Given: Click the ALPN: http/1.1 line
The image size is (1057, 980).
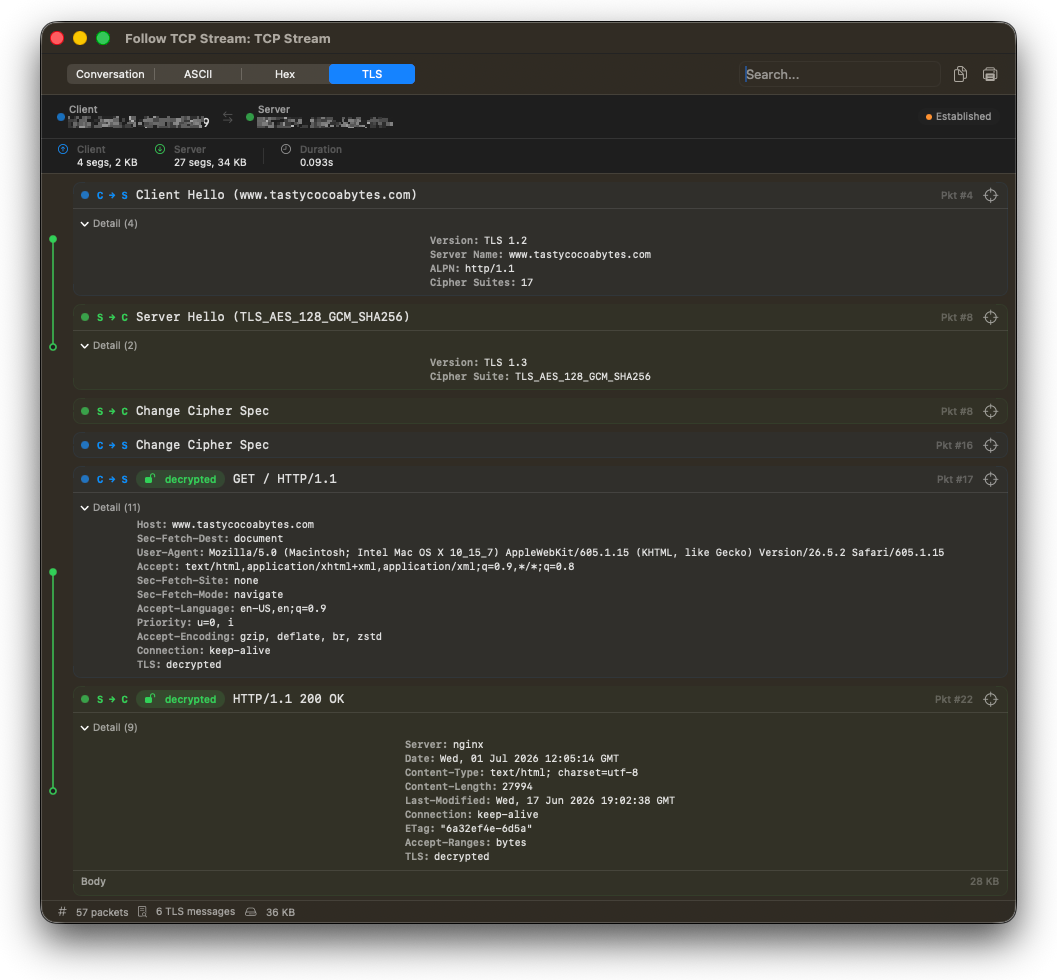Looking at the screenshot, I should coord(472,269).
